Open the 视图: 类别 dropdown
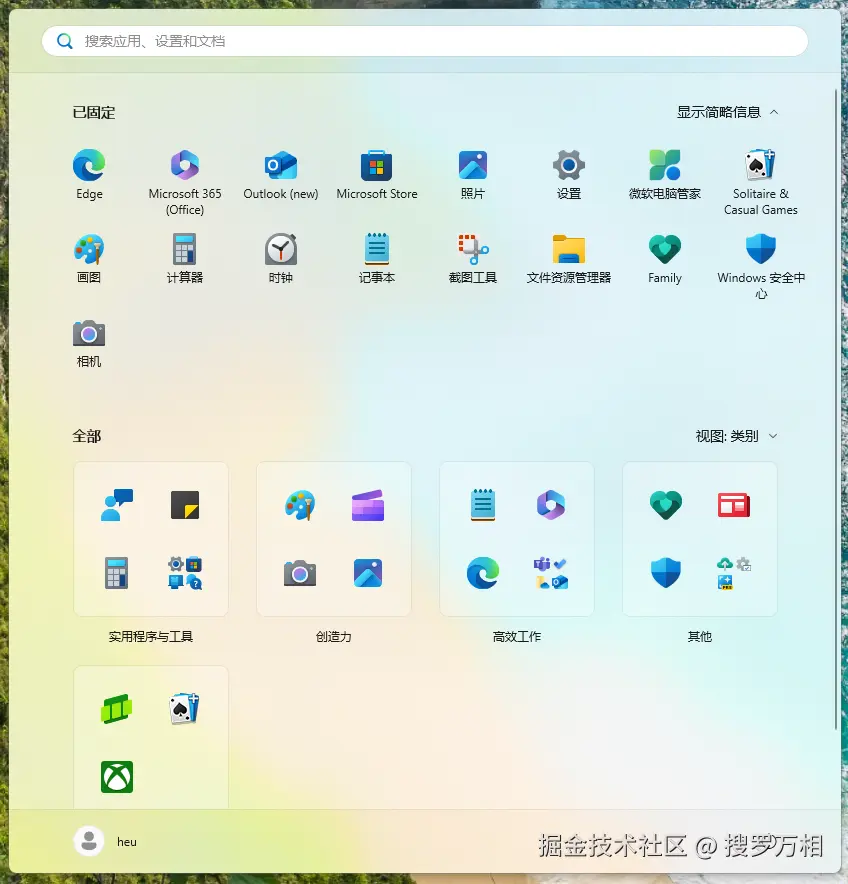The width and height of the screenshot is (848, 884). [x=736, y=436]
